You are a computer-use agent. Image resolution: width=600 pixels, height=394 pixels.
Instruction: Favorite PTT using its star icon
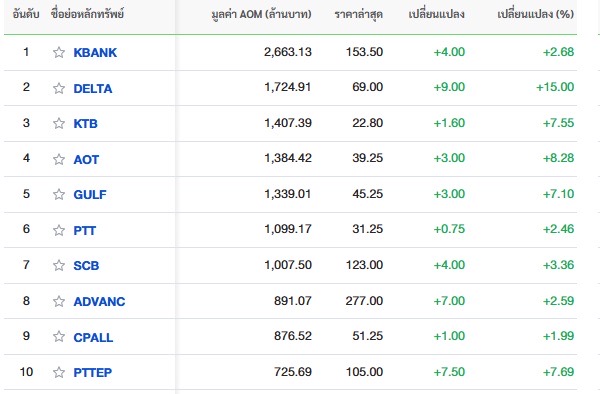click(x=59, y=230)
